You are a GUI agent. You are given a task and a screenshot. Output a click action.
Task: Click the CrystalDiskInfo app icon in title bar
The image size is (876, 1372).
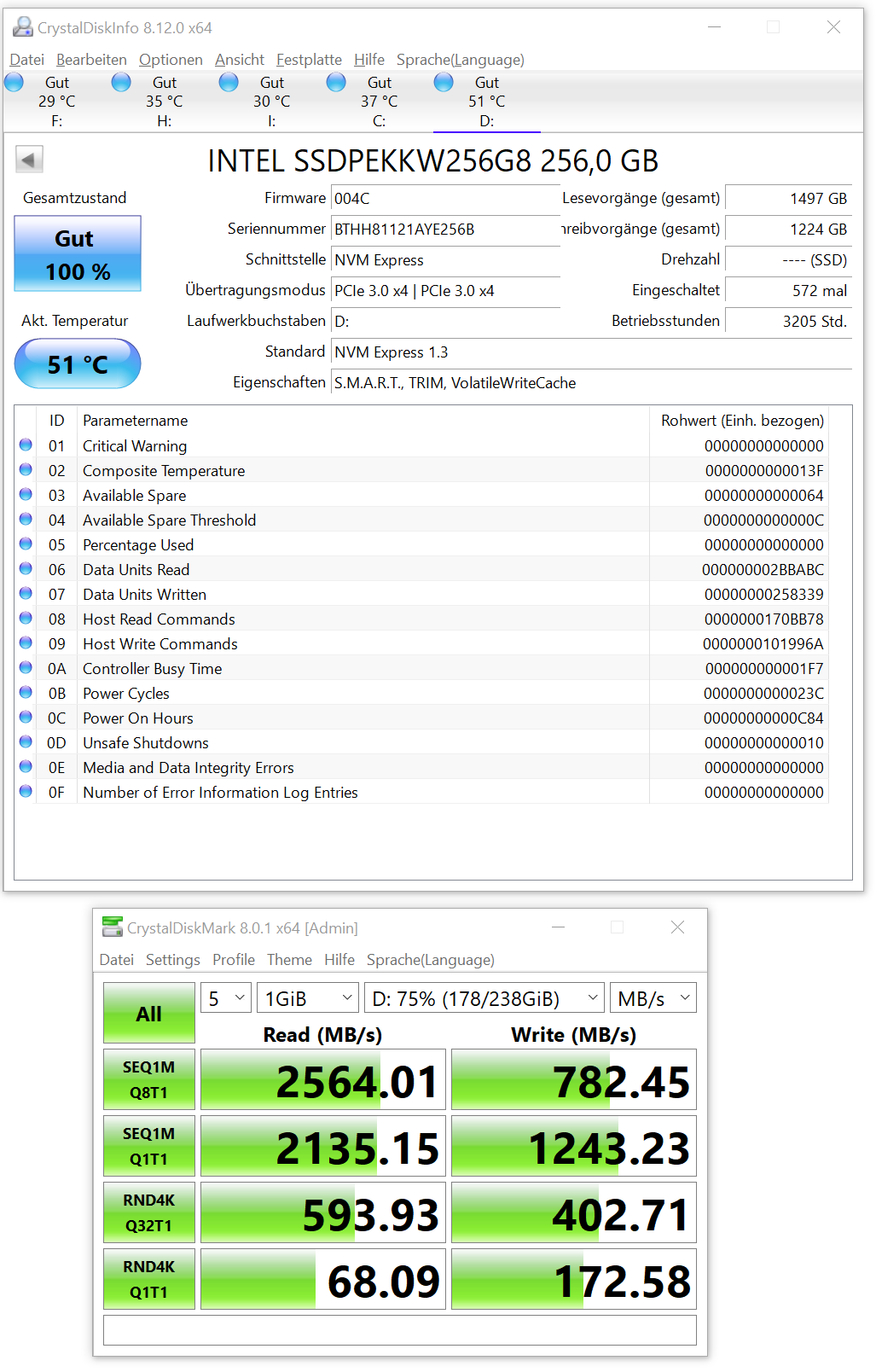[x=22, y=27]
